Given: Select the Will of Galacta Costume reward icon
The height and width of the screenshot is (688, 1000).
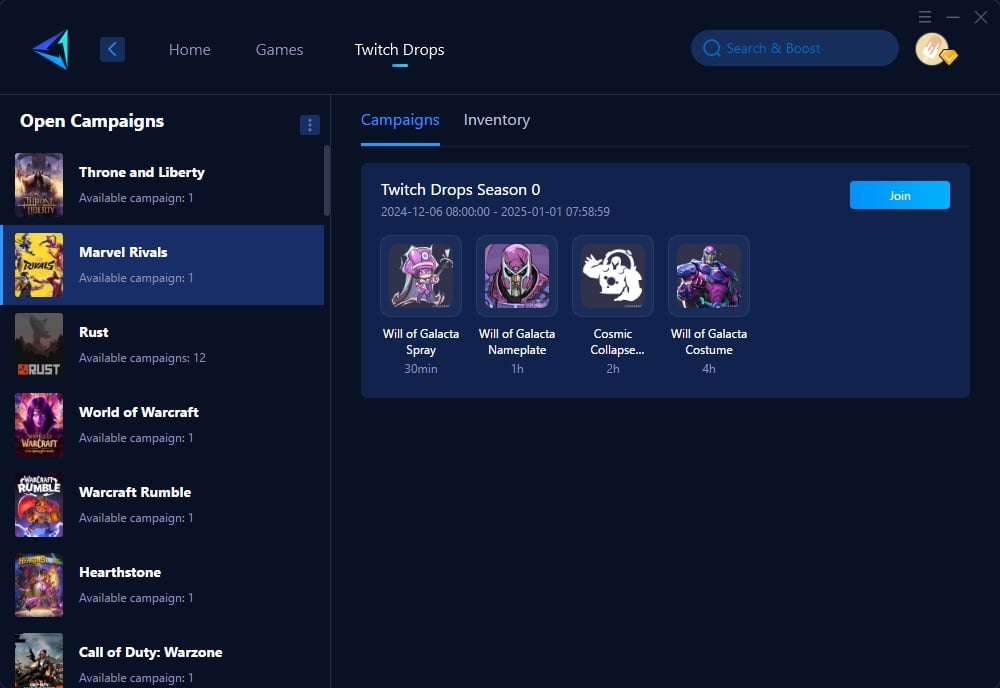Looking at the screenshot, I should pyautogui.click(x=709, y=276).
